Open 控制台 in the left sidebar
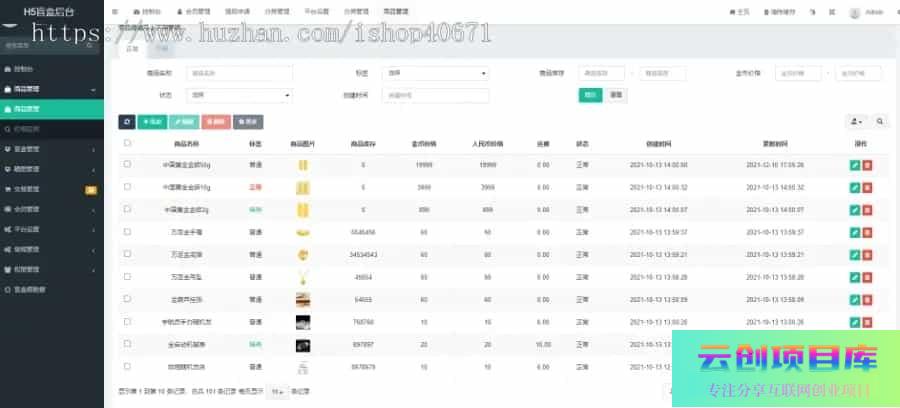The height and width of the screenshot is (408, 900). pos(24,69)
